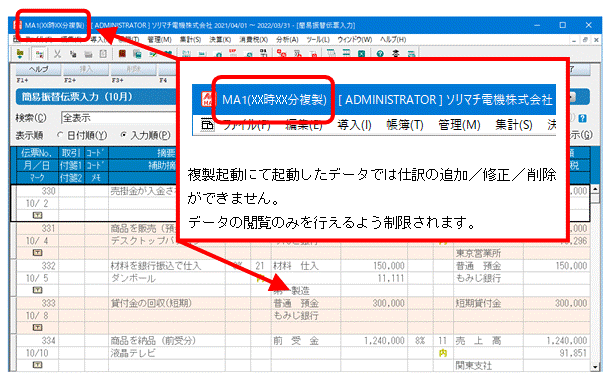The image size is (604, 373).
Task: Open the ウィンドウ(W) menu
Action: (355, 39)
